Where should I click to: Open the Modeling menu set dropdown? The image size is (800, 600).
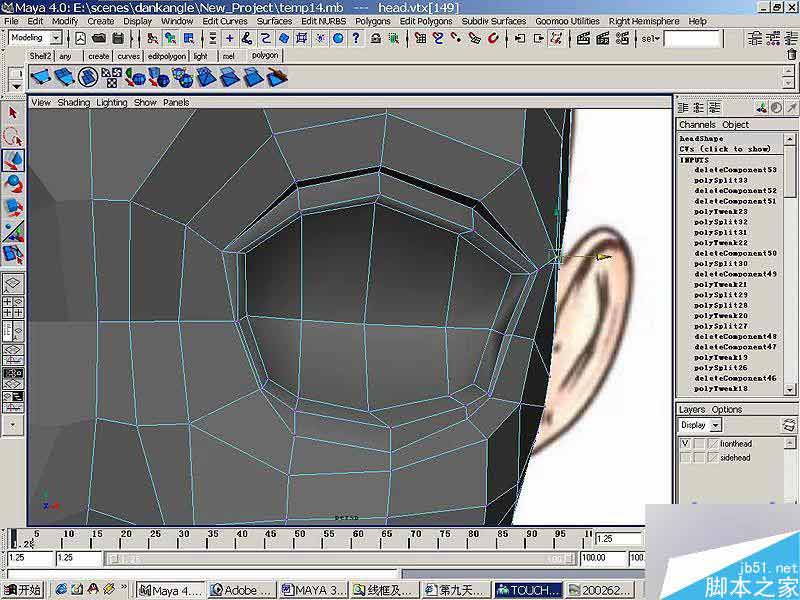point(56,37)
